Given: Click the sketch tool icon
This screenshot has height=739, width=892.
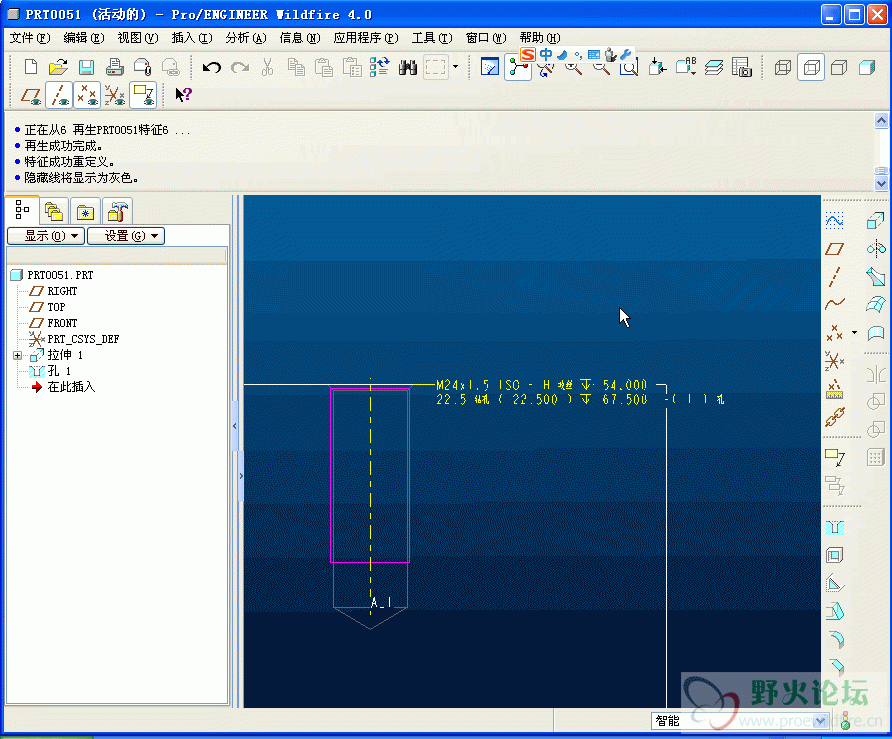Looking at the screenshot, I should pyautogui.click(x=834, y=221).
